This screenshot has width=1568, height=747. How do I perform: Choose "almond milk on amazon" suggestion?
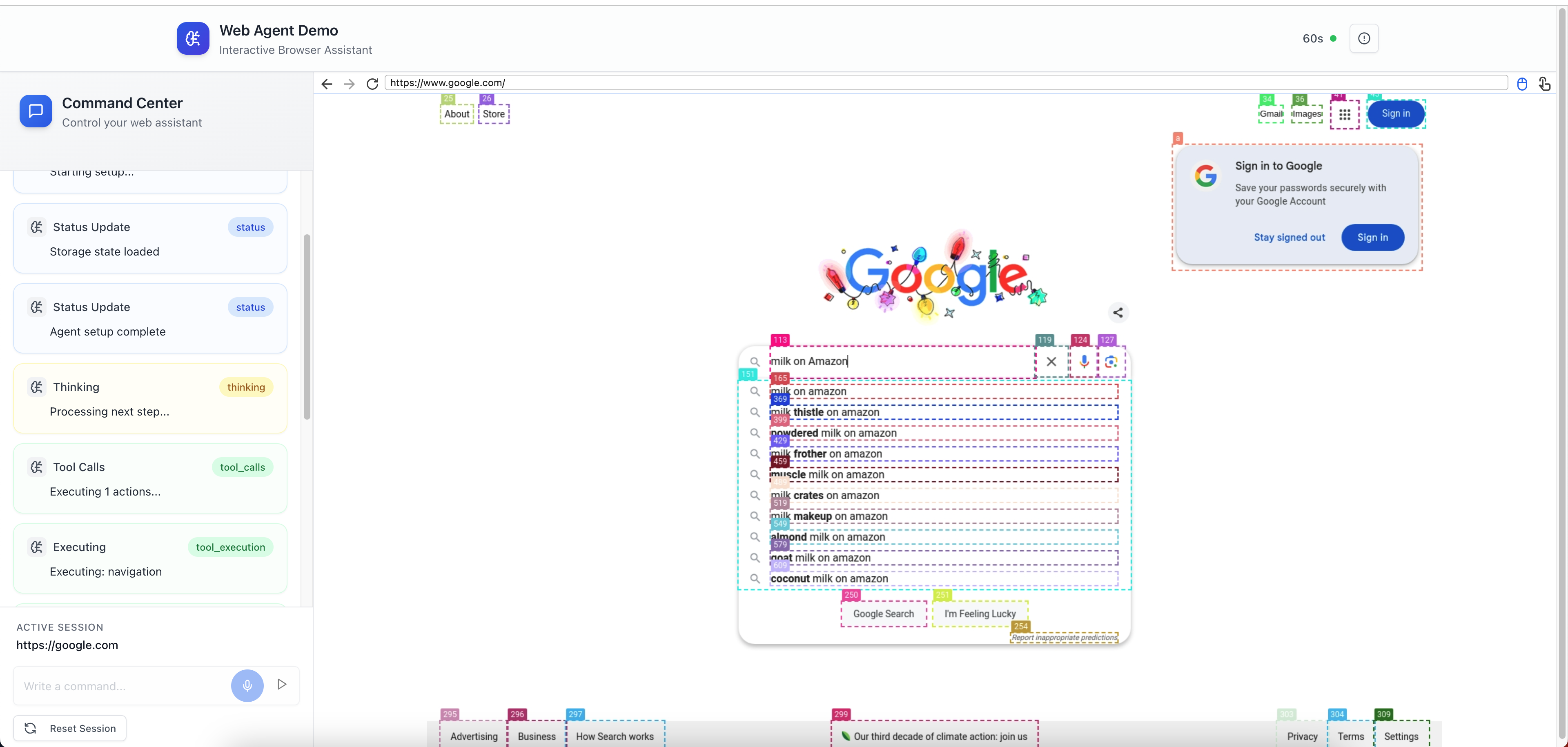pos(944,537)
